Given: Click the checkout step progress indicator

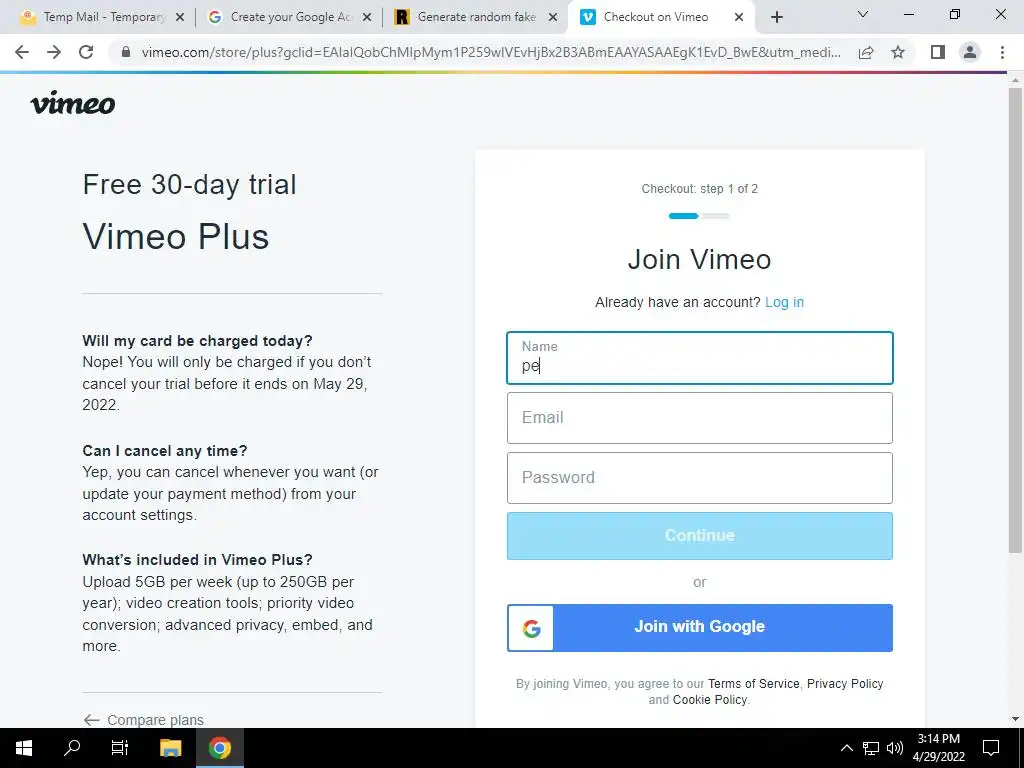Looking at the screenshot, I should click(699, 216).
